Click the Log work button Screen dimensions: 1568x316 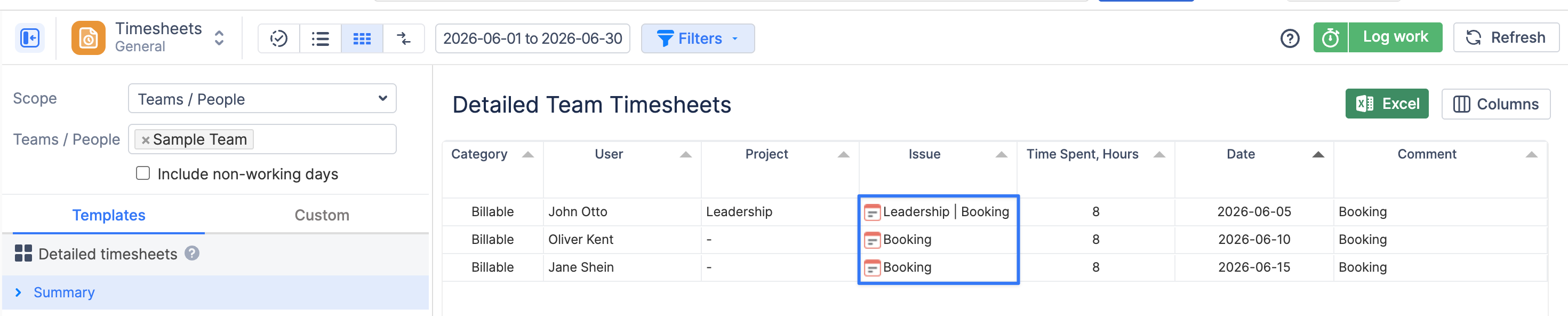click(x=1395, y=38)
